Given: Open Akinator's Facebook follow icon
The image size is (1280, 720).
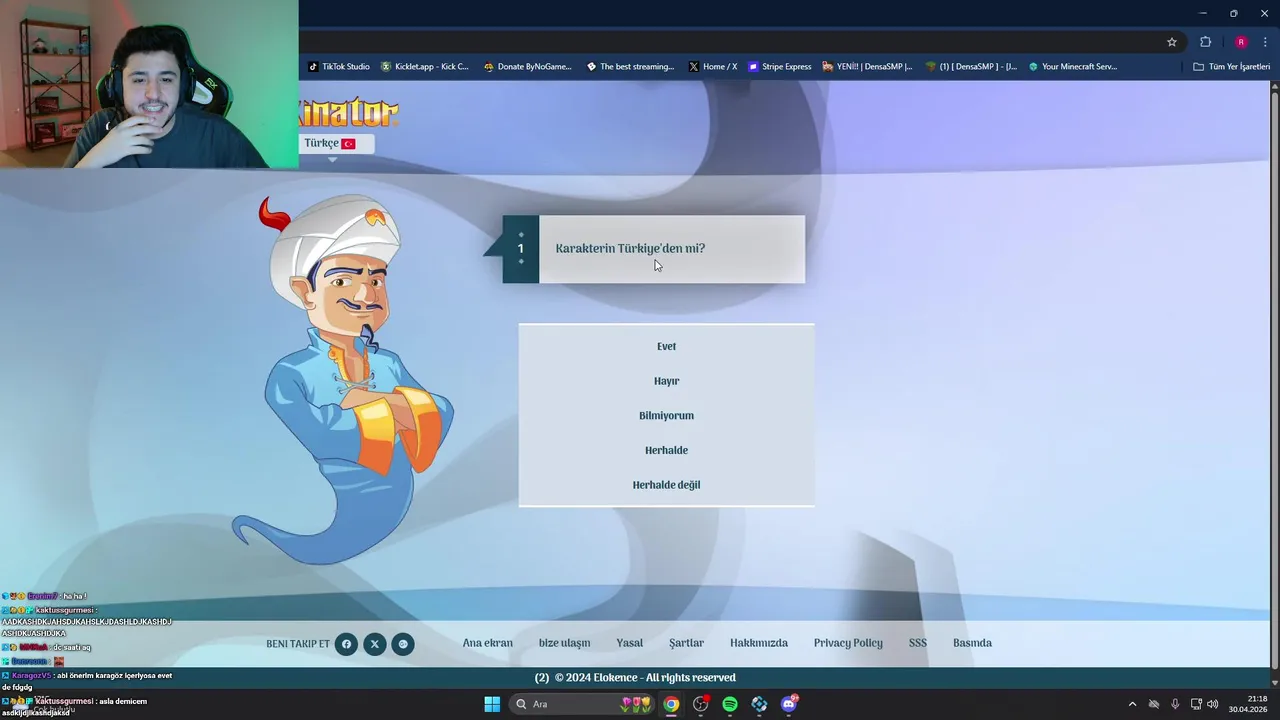Looking at the screenshot, I should (346, 644).
